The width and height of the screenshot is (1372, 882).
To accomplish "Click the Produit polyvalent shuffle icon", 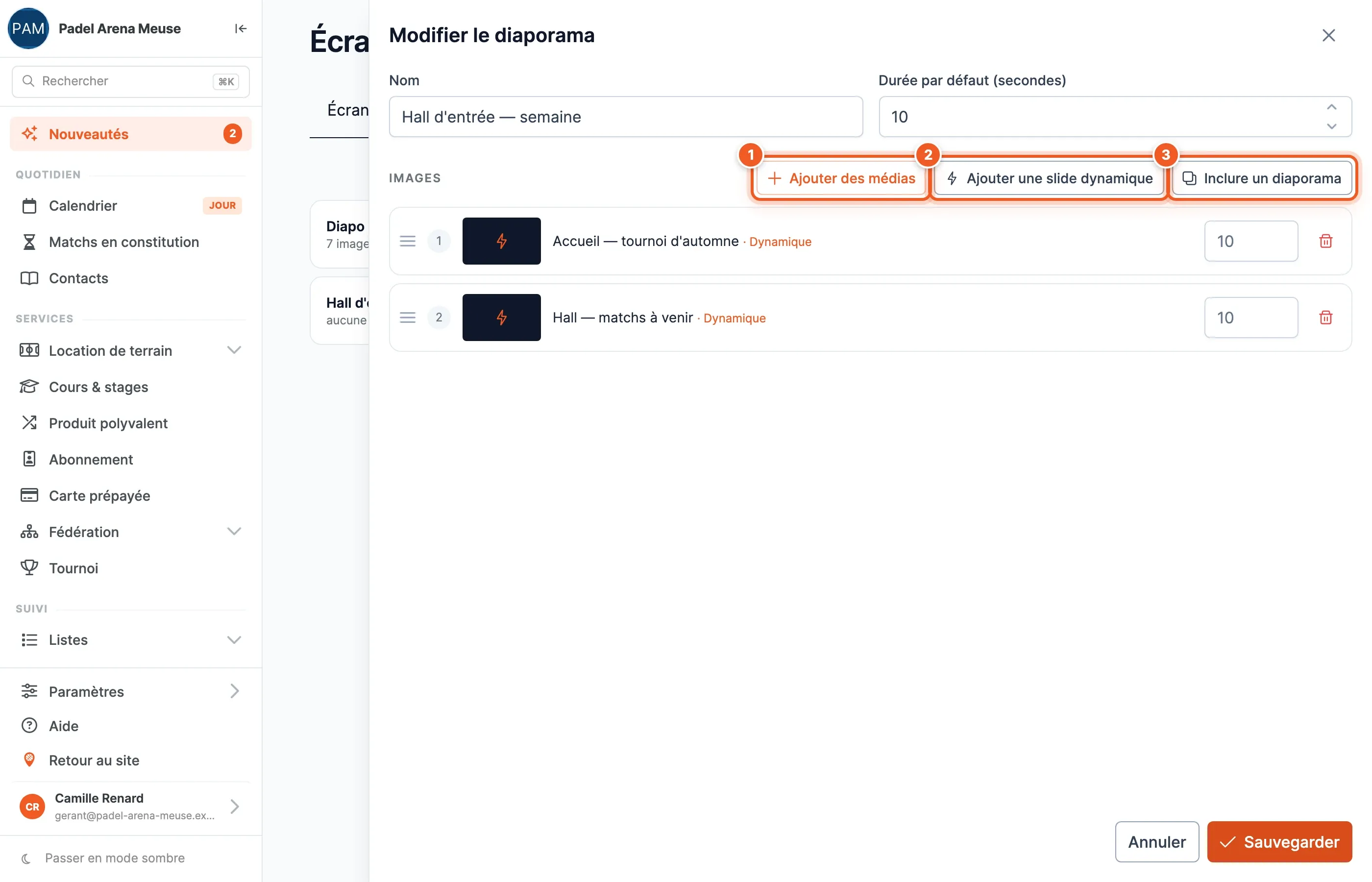I will click(29, 423).
